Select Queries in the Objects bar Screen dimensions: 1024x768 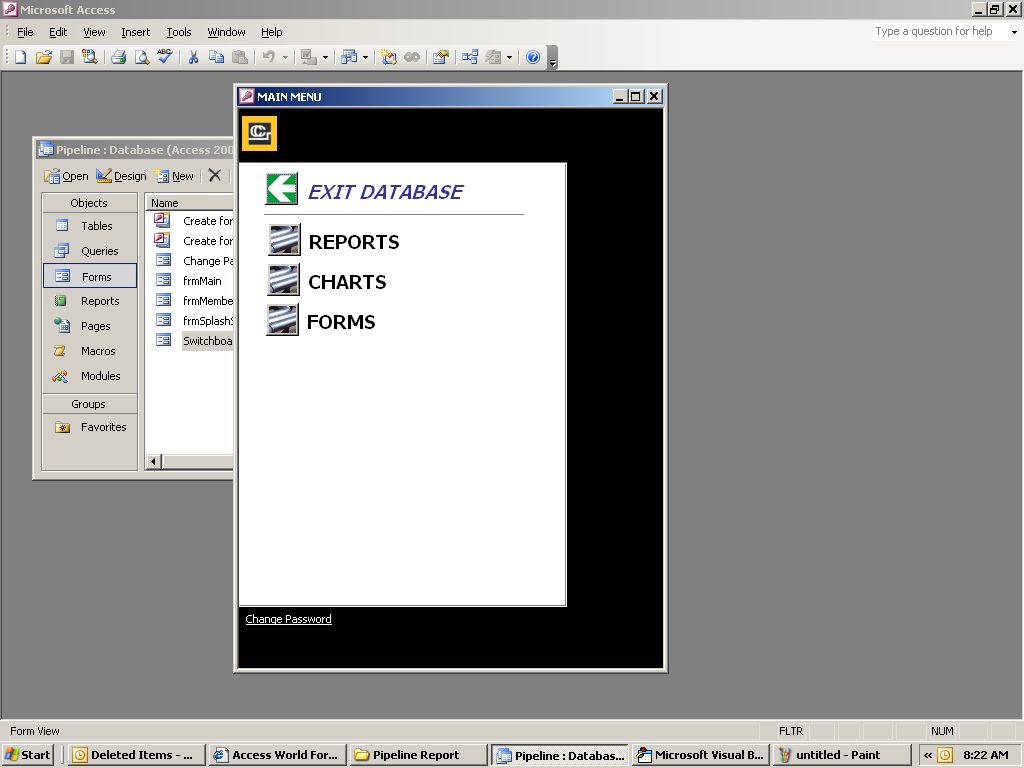click(90, 251)
